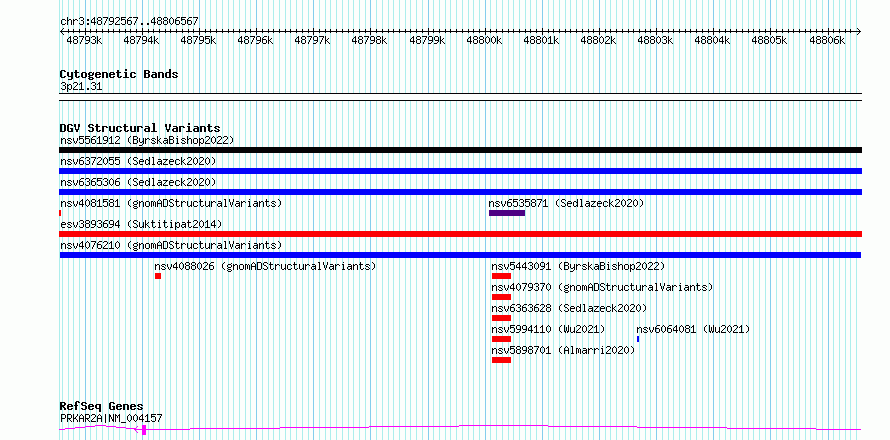Click the small red nsv4081581 variant marker
Viewport: 890px width, 440px height.
click(60, 213)
